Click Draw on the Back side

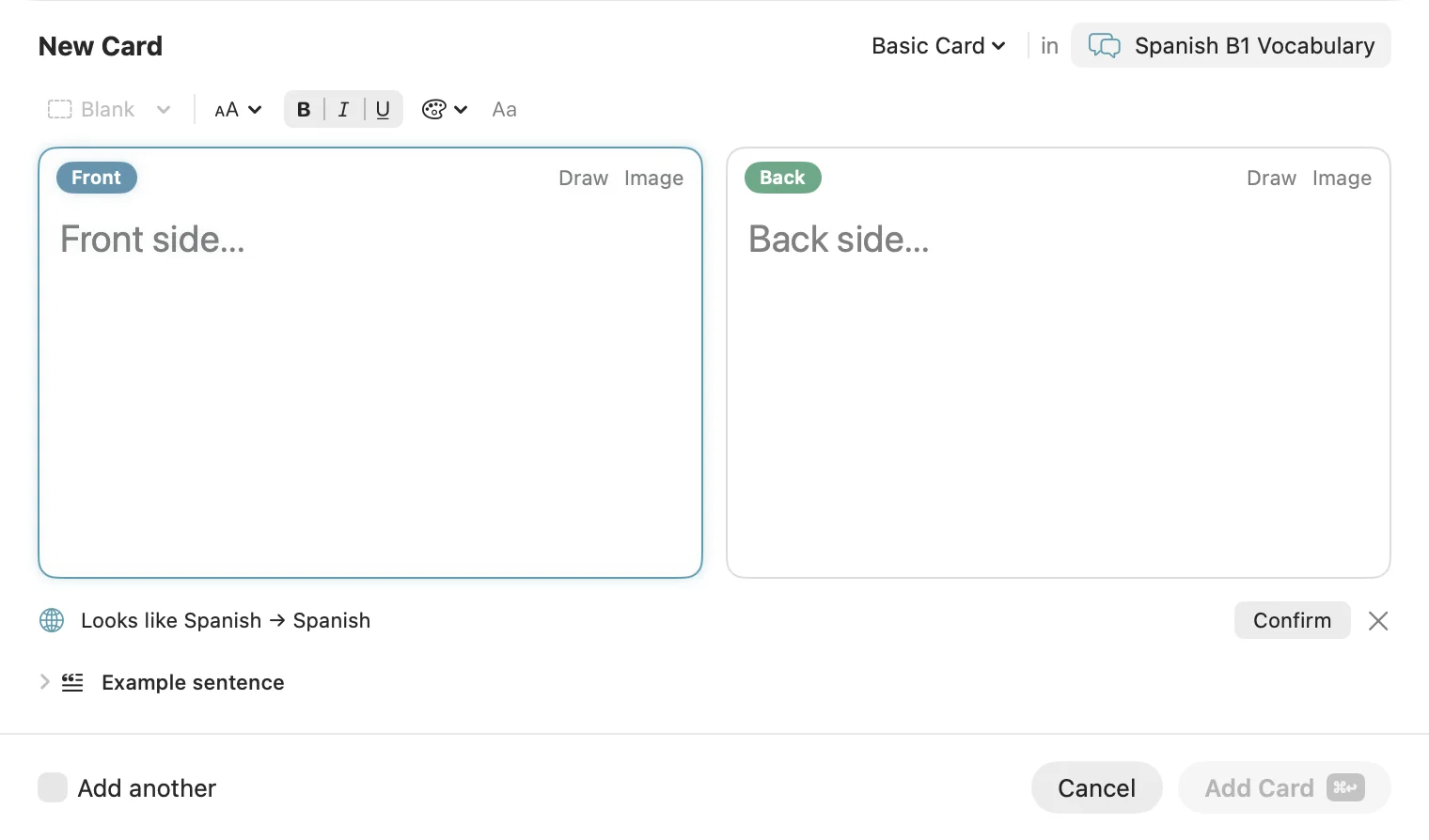pos(1271,178)
